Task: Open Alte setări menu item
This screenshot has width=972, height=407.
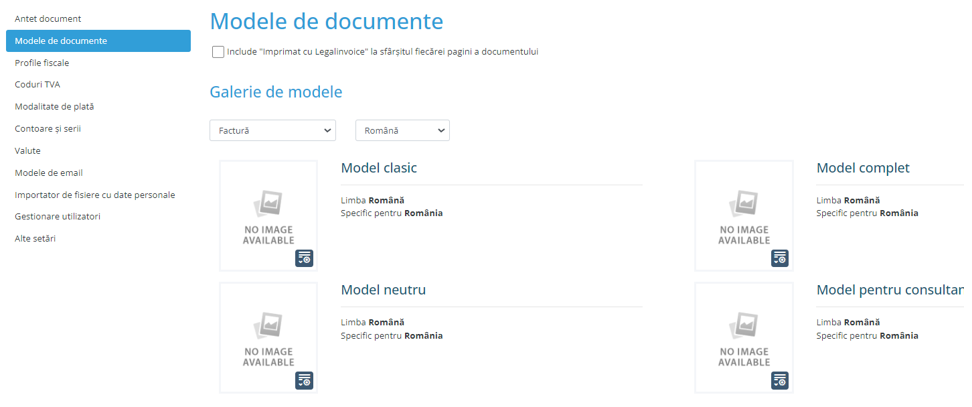Action: [35, 239]
